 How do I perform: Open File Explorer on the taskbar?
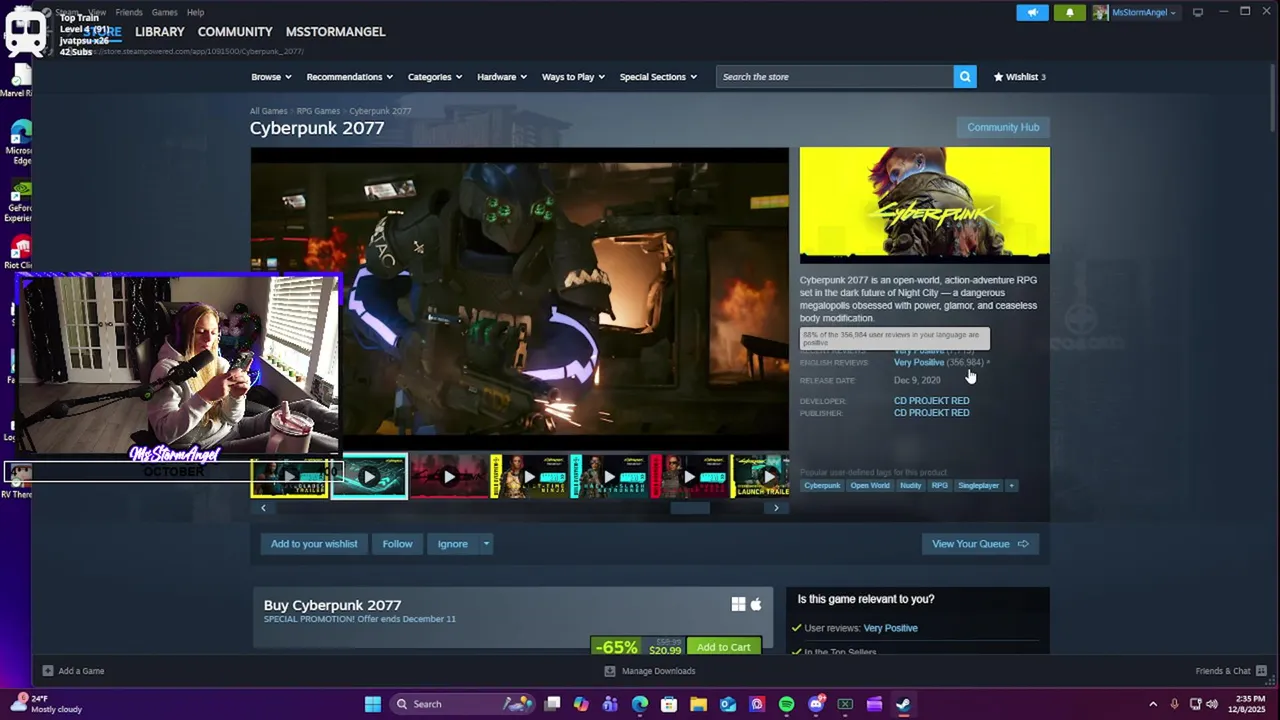(x=698, y=704)
